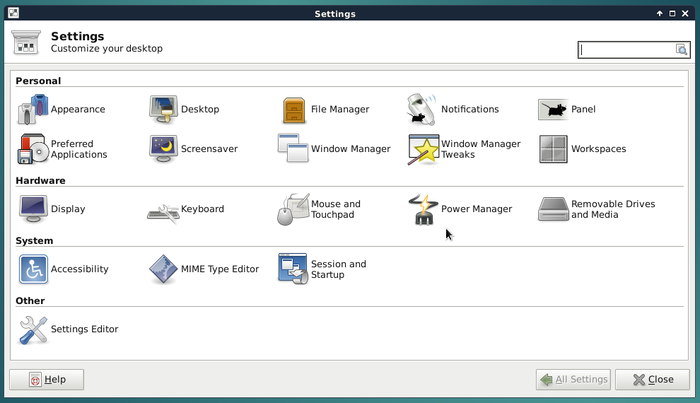700x403 pixels.
Task: Open the Power Manager icon
Action: [x=423, y=209]
